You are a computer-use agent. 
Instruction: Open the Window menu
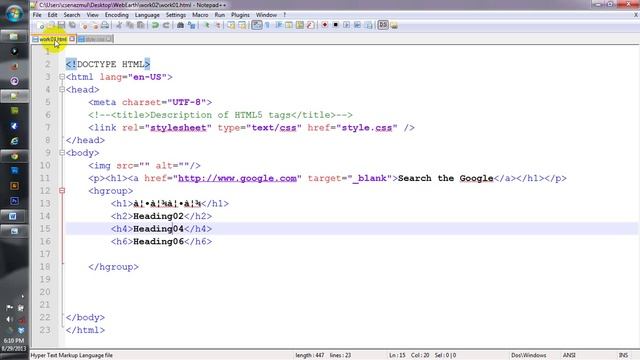[x=266, y=15]
